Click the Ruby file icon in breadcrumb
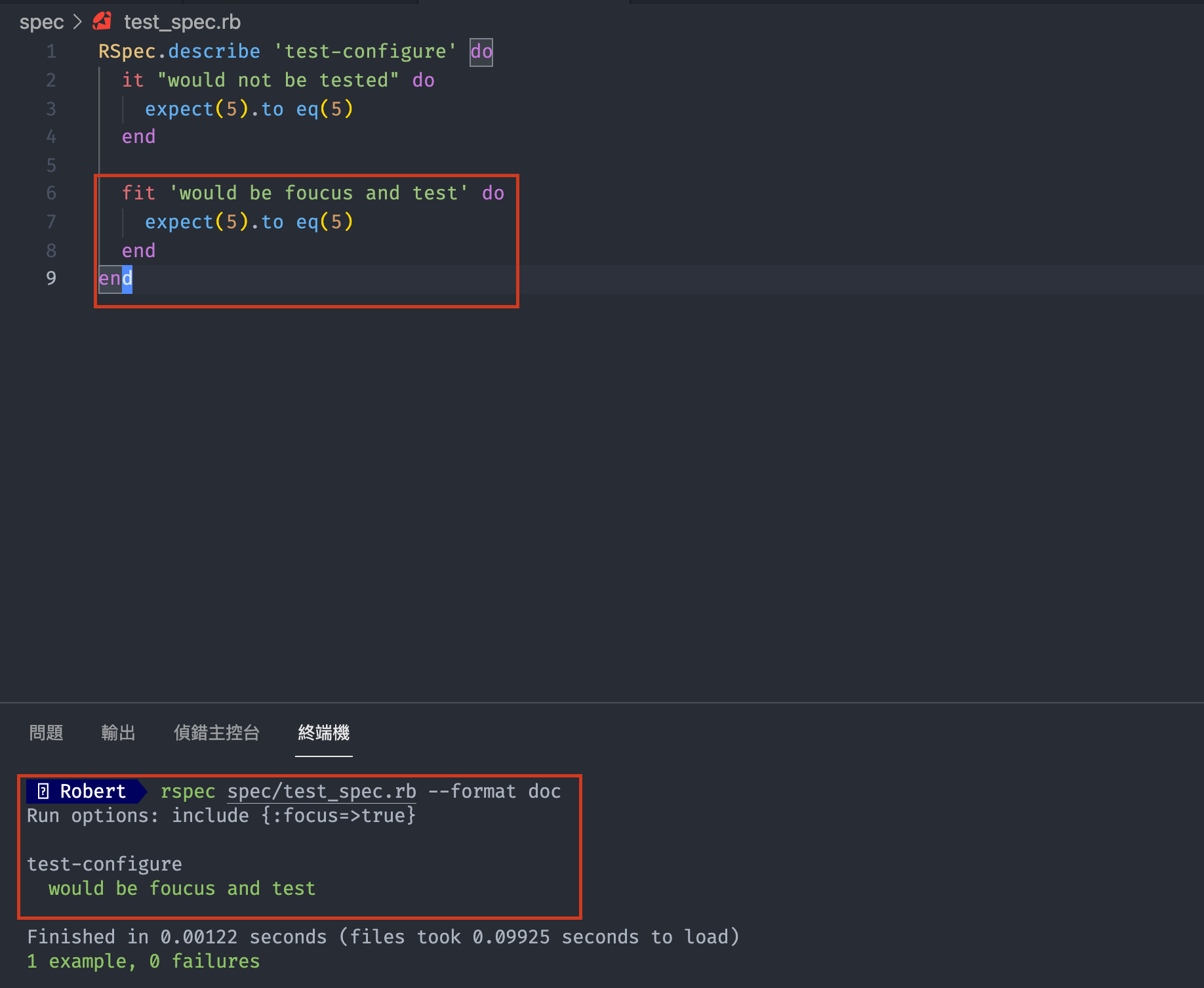 102,22
